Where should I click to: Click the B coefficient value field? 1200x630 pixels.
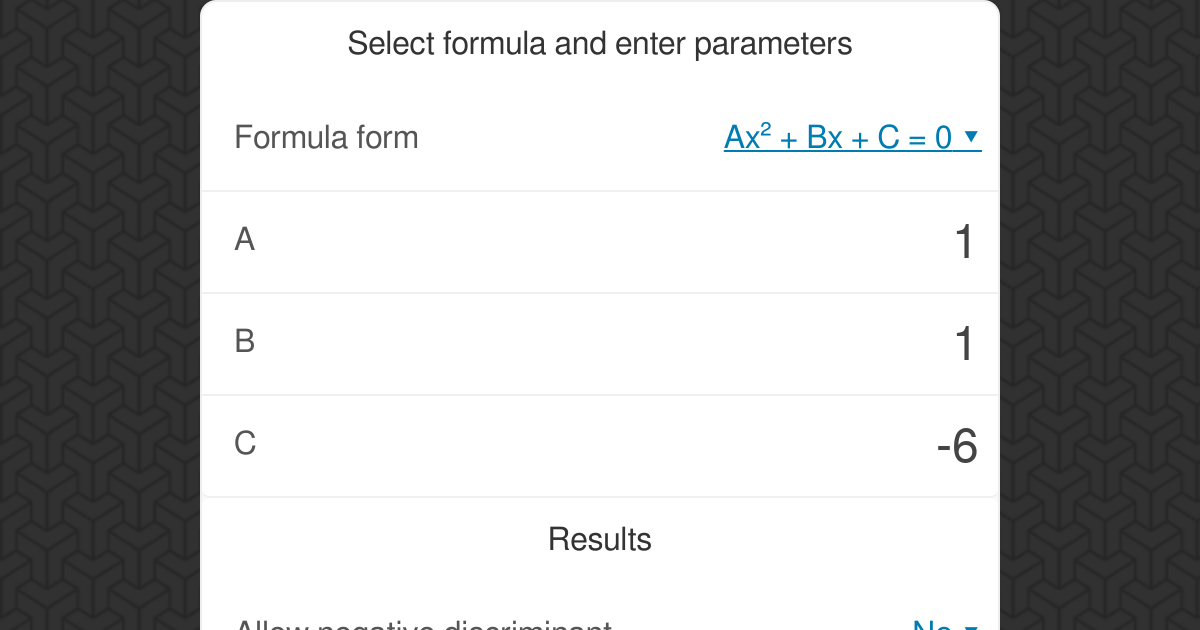click(962, 345)
